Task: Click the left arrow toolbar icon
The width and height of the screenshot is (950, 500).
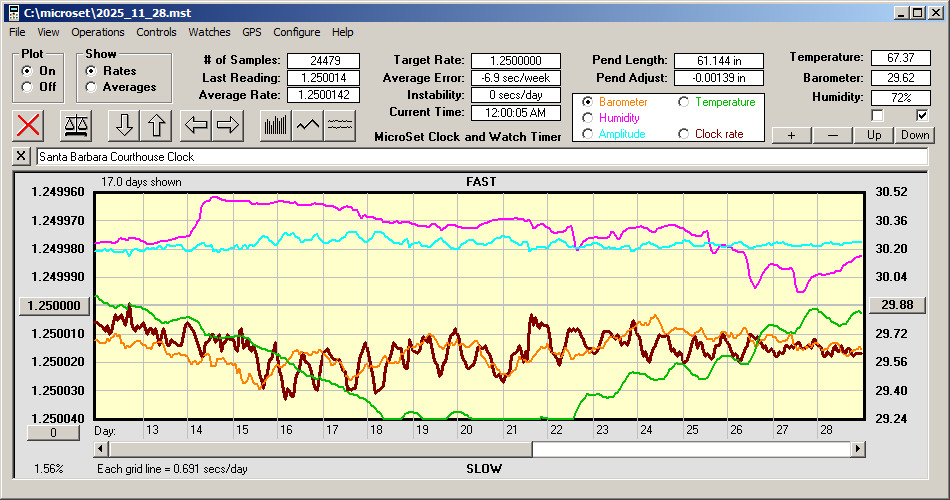Action: 197,125
